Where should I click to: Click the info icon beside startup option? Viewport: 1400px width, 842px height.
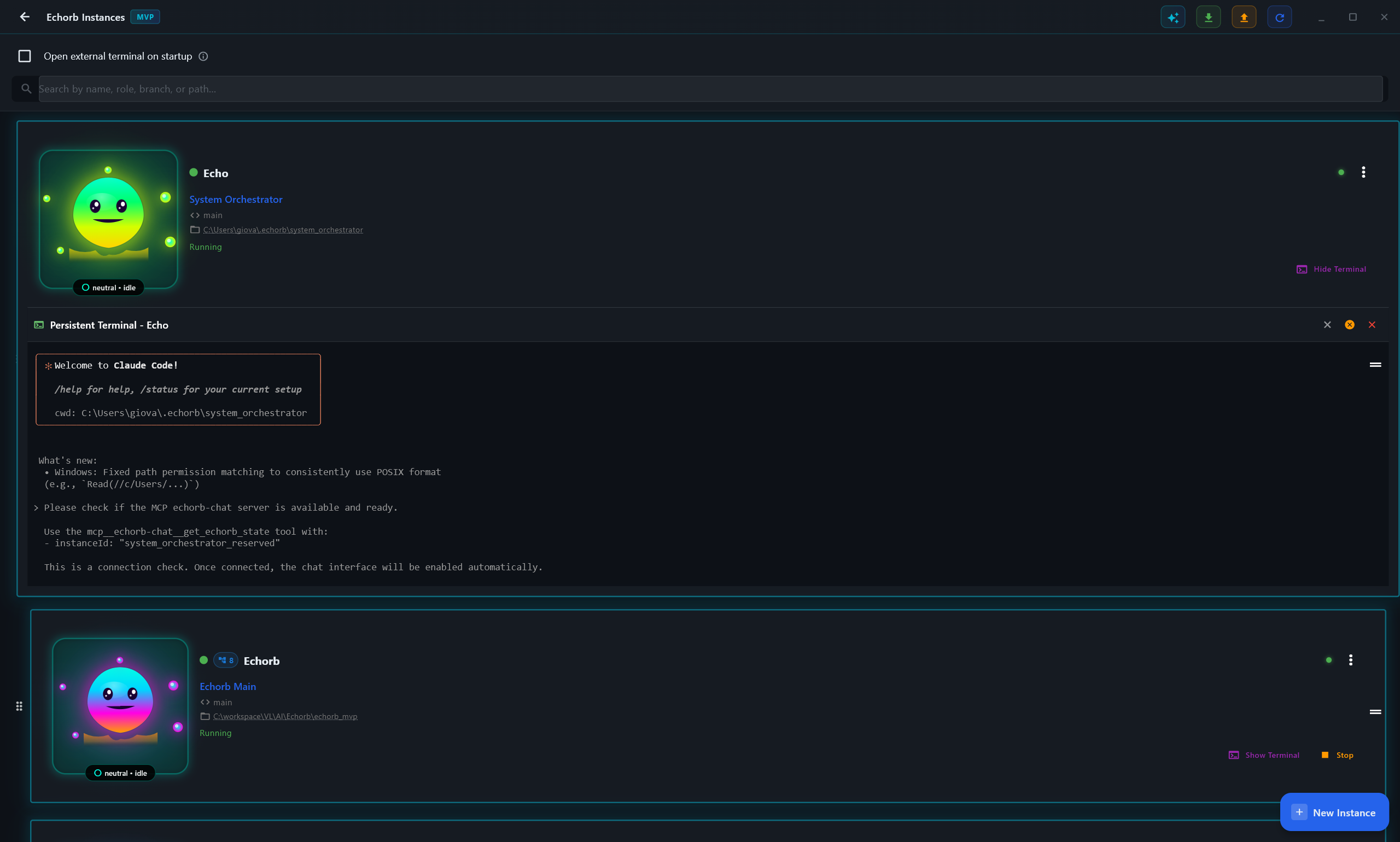(203, 56)
